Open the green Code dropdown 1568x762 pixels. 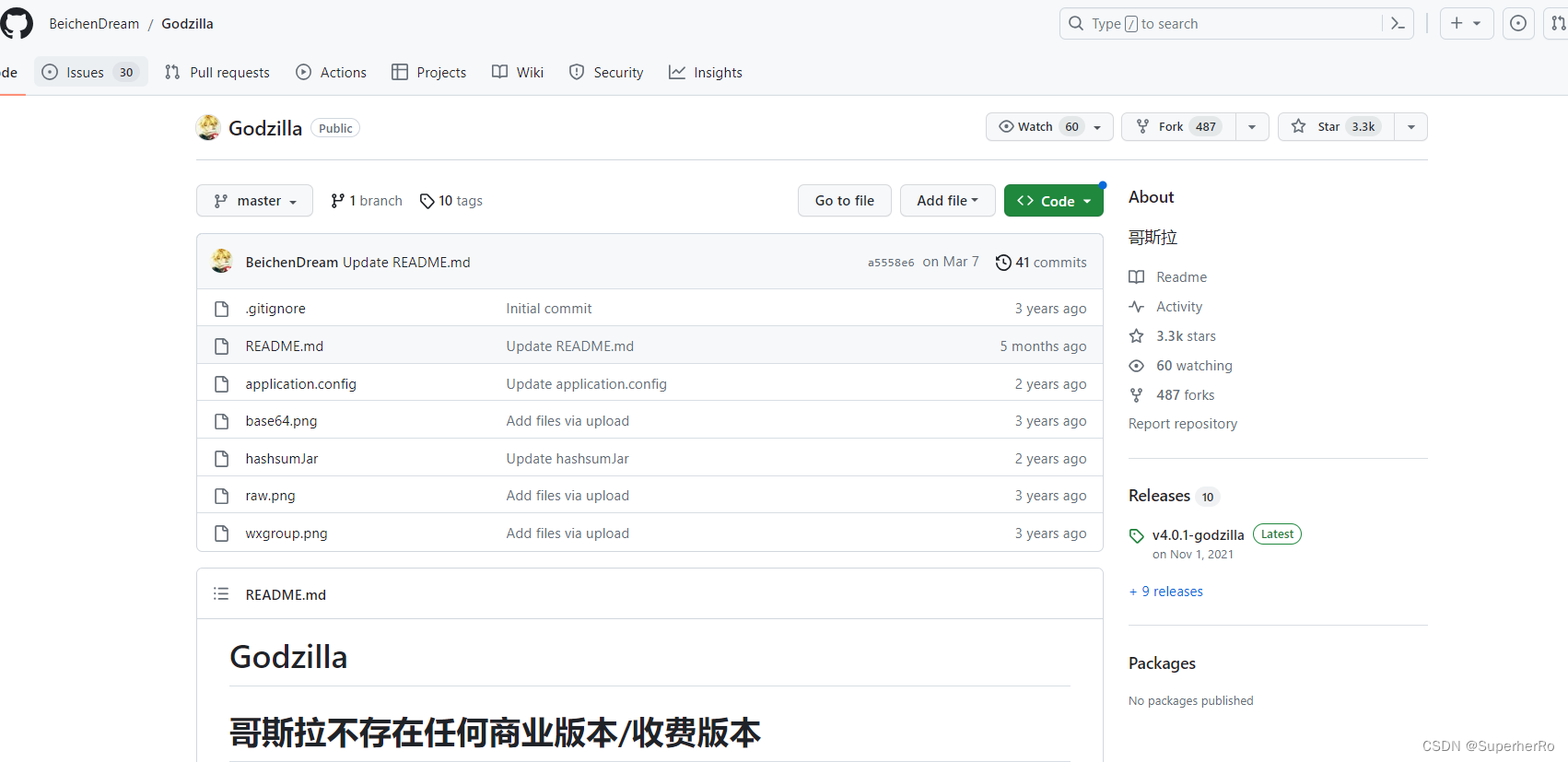tap(1054, 201)
